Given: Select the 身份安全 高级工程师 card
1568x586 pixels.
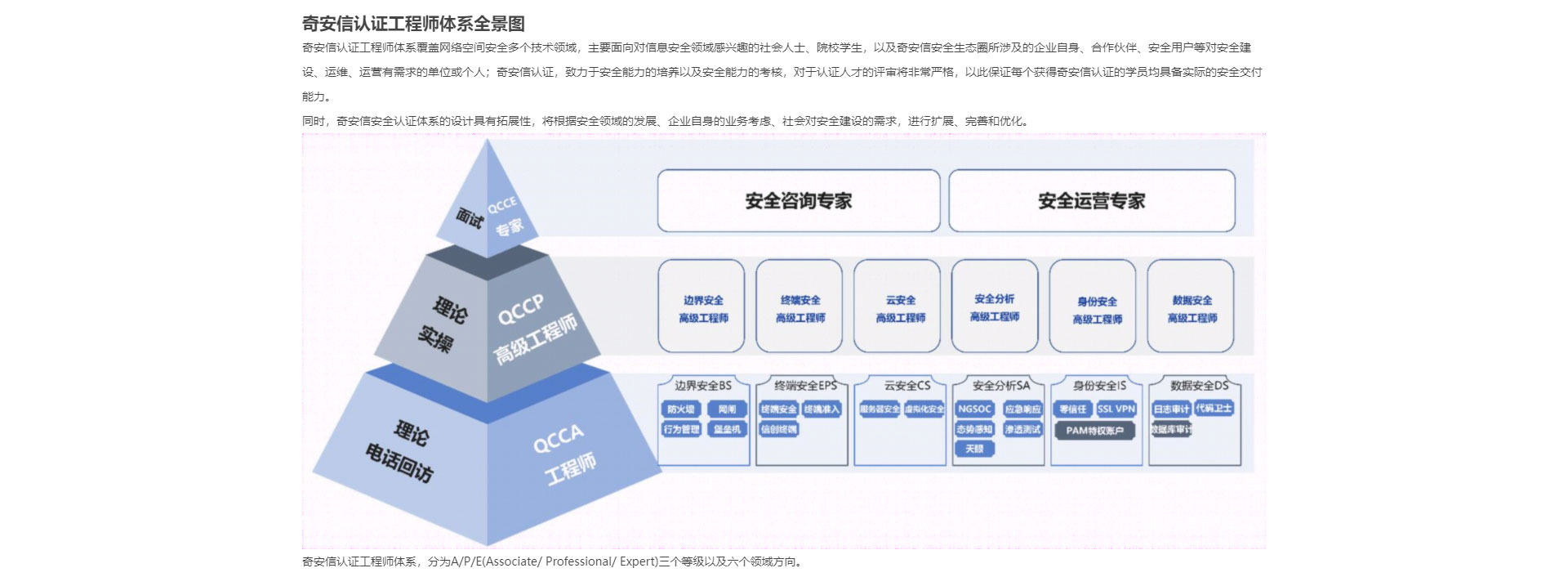Looking at the screenshot, I should point(1093,306).
